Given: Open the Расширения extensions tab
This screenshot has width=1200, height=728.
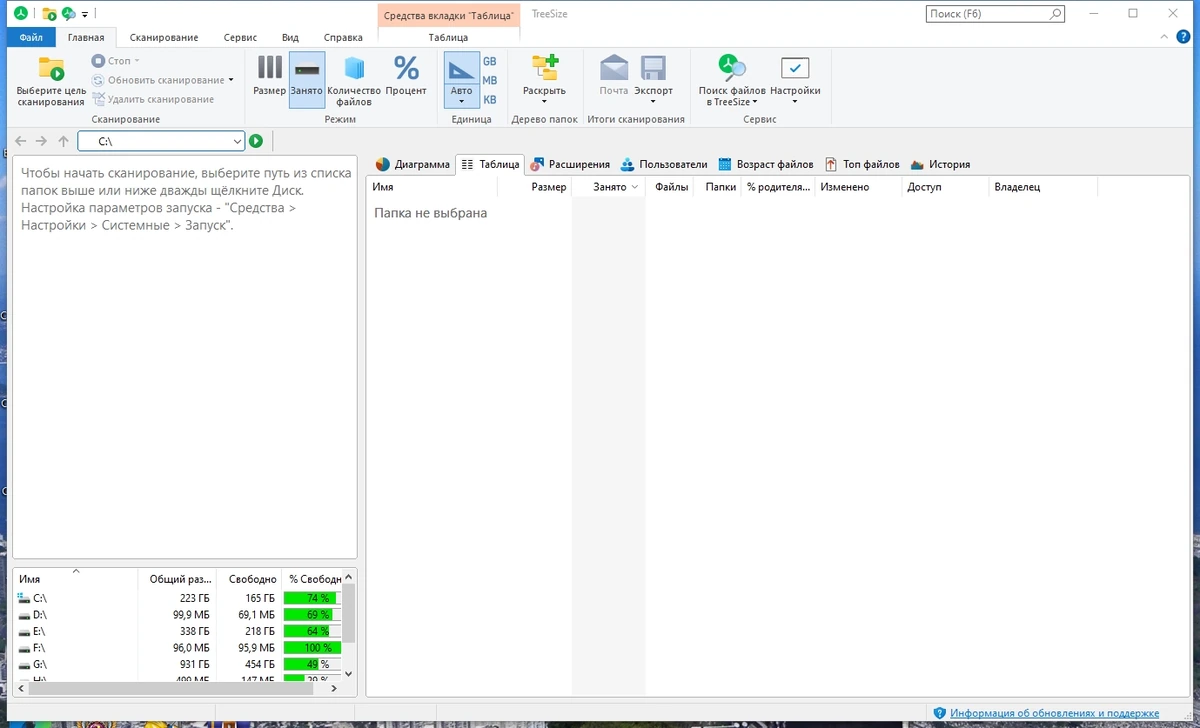Looking at the screenshot, I should pyautogui.click(x=570, y=164).
